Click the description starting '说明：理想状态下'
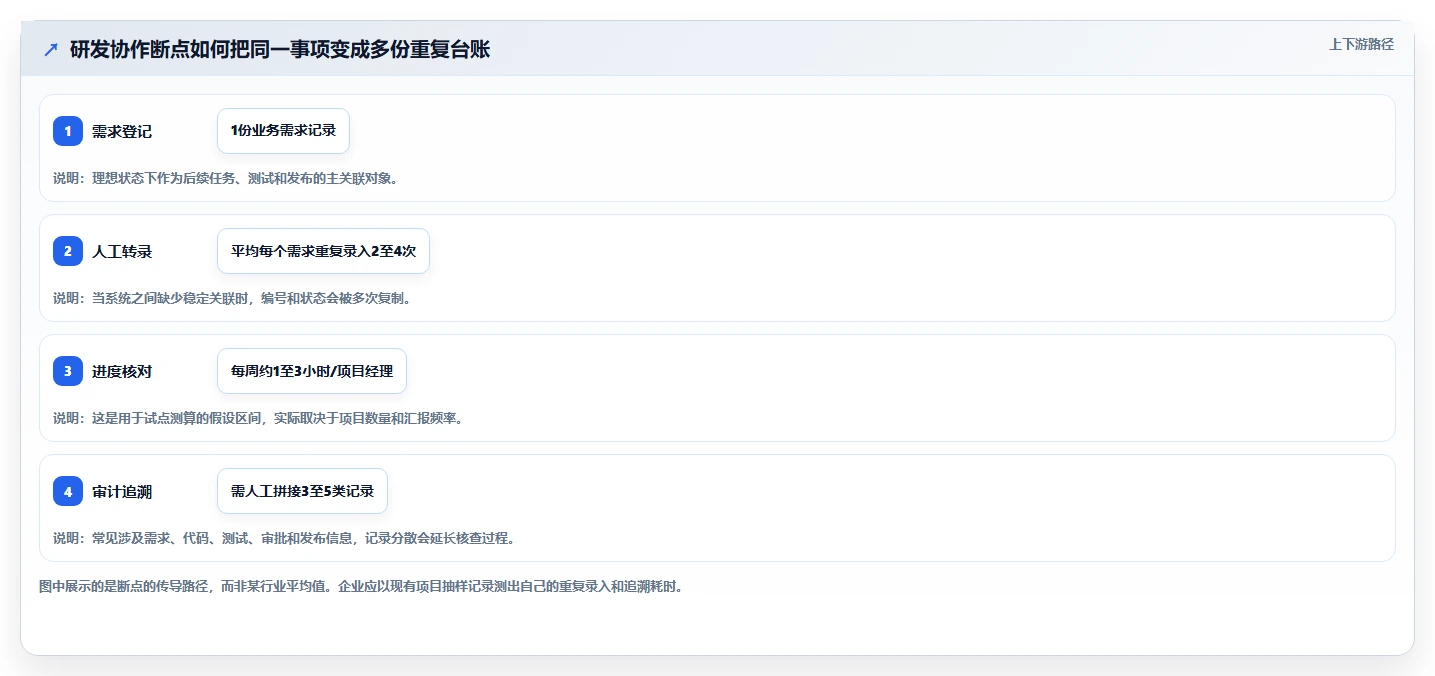 (225, 178)
